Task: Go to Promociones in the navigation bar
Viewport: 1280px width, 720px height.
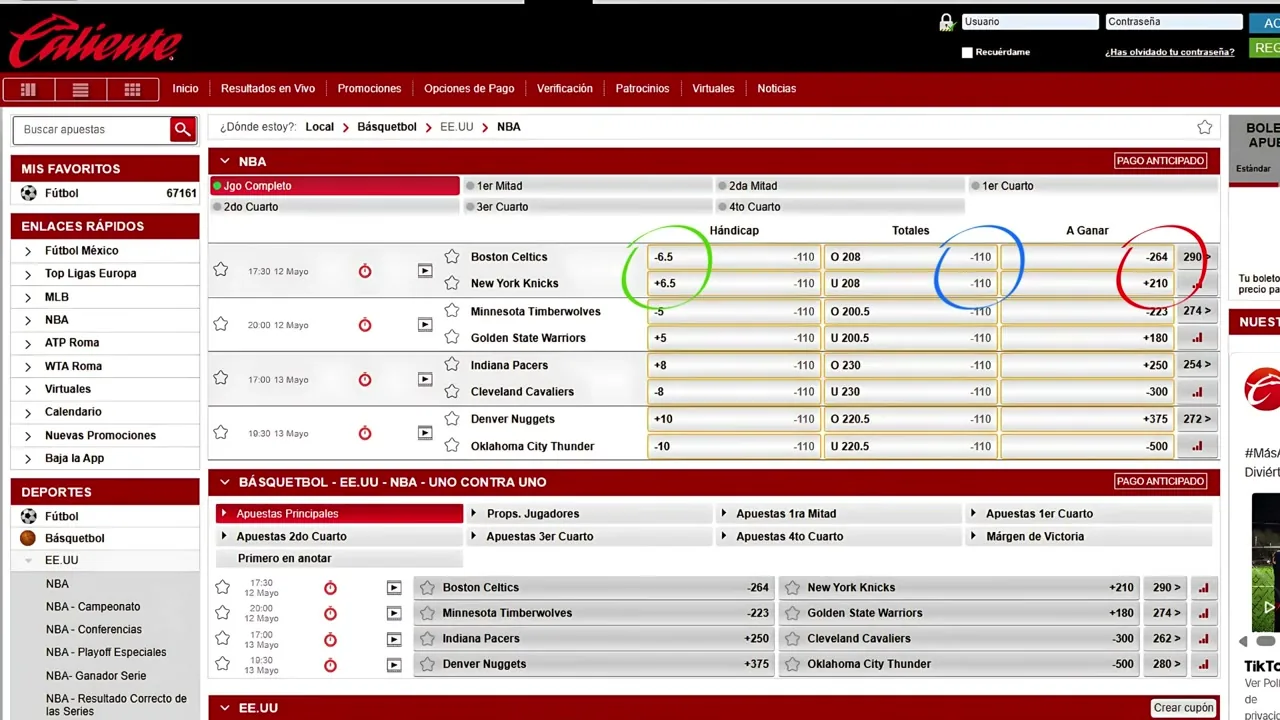Action: pyautogui.click(x=369, y=89)
